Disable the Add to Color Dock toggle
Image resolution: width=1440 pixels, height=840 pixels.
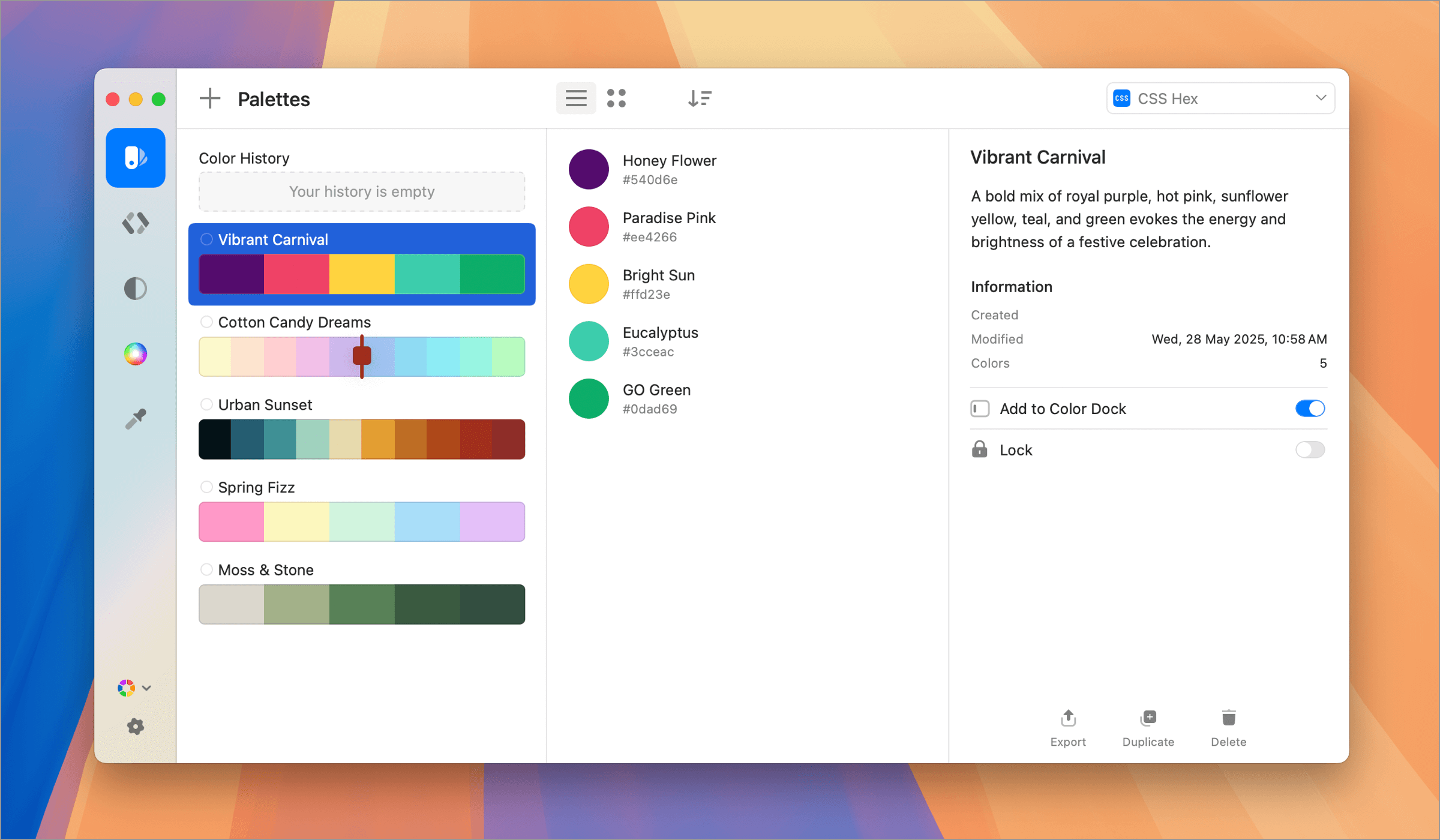click(x=1310, y=409)
